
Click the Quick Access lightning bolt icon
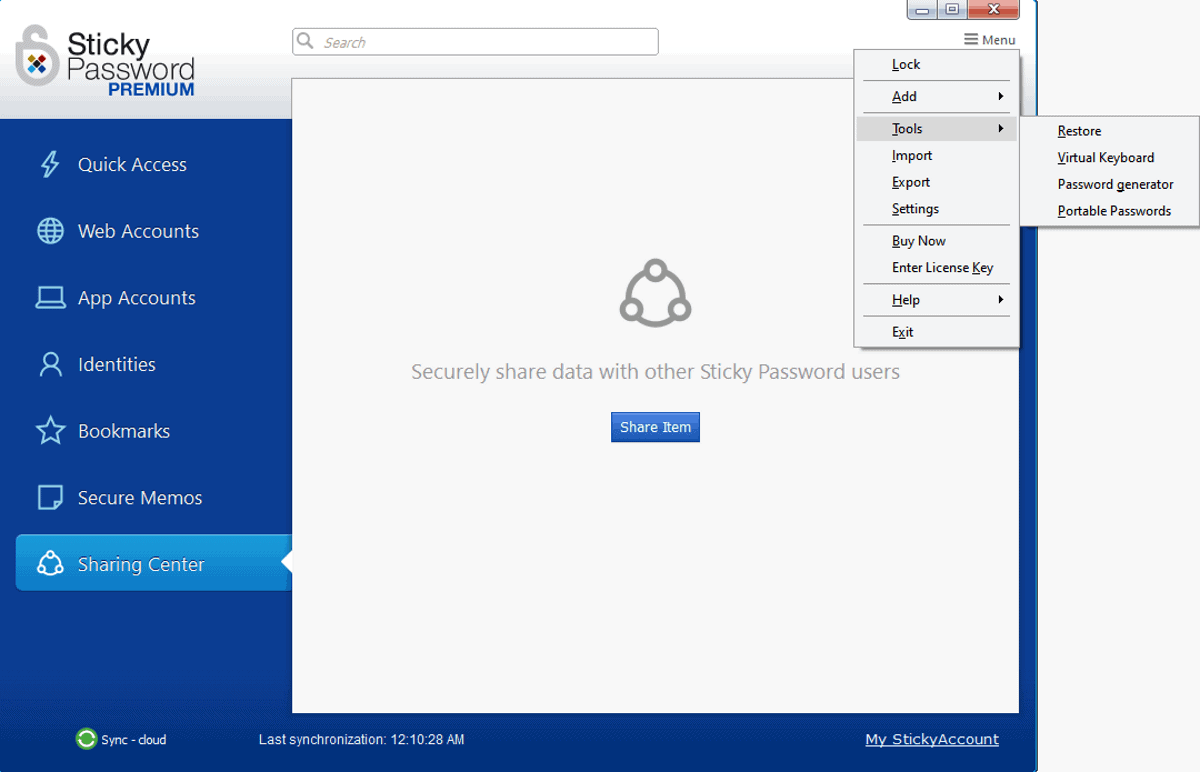tap(50, 164)
